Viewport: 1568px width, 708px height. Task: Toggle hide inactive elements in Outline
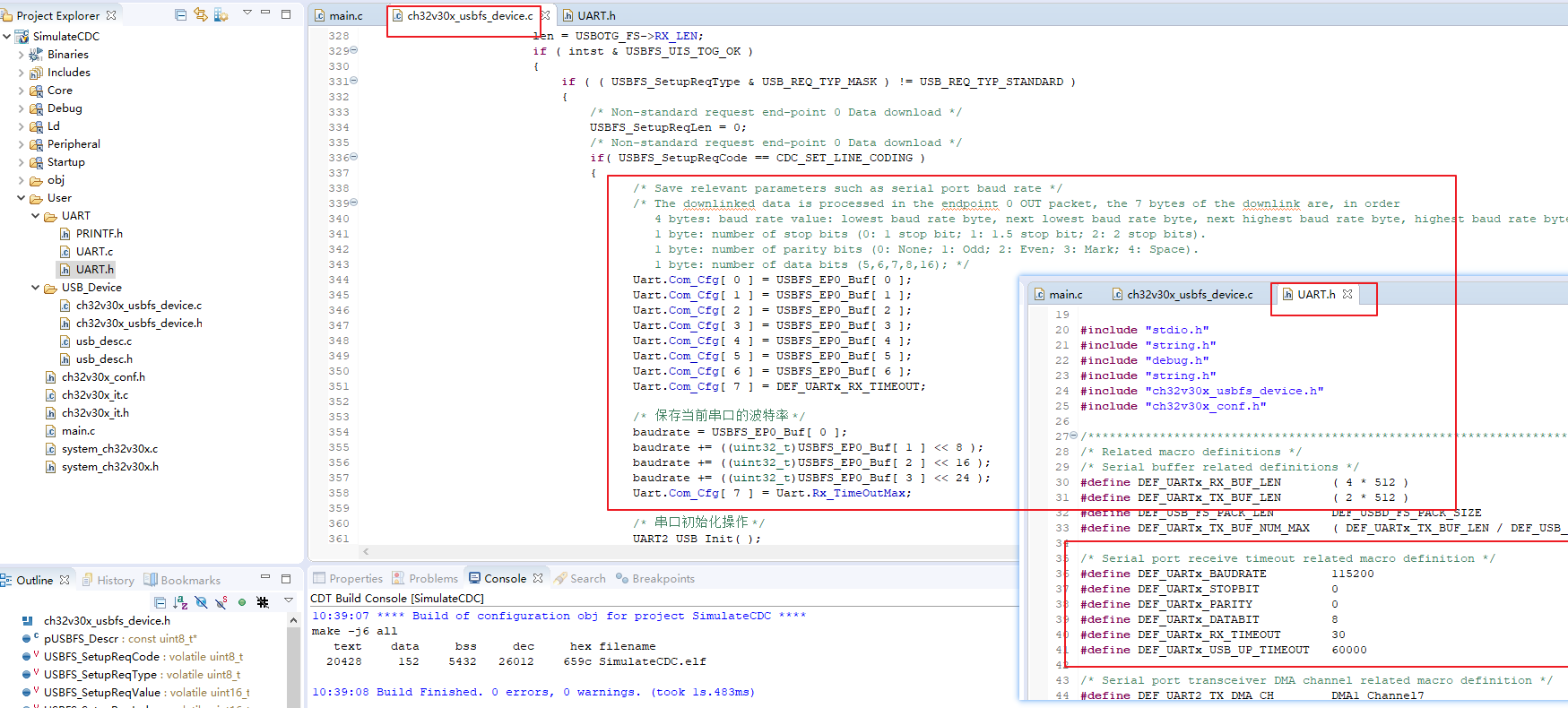pyautogui.click(x=263, y=602)
